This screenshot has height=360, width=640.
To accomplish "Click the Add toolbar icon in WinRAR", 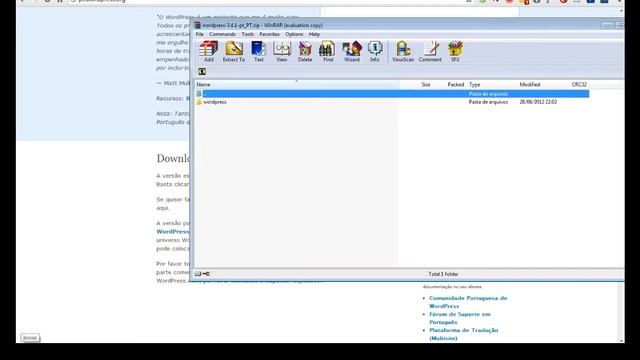I will pos(209,51).
